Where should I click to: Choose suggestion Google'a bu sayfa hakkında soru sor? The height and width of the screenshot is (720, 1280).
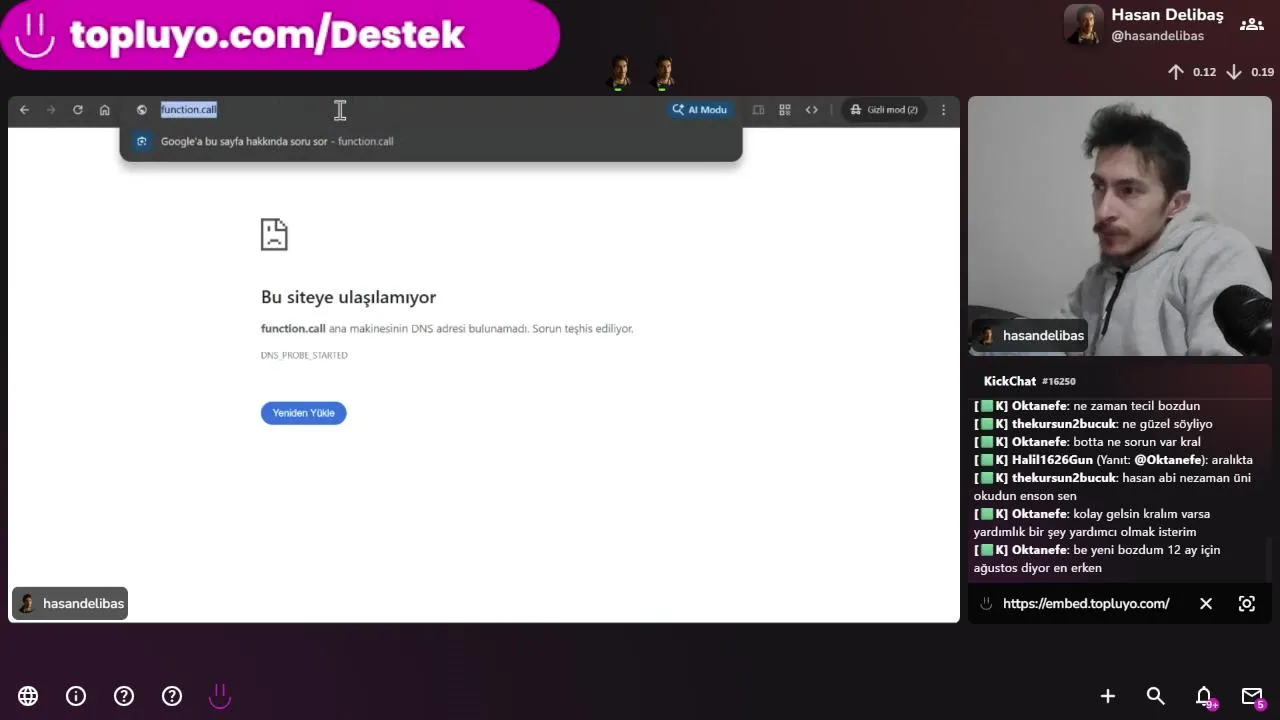point(431,141)
